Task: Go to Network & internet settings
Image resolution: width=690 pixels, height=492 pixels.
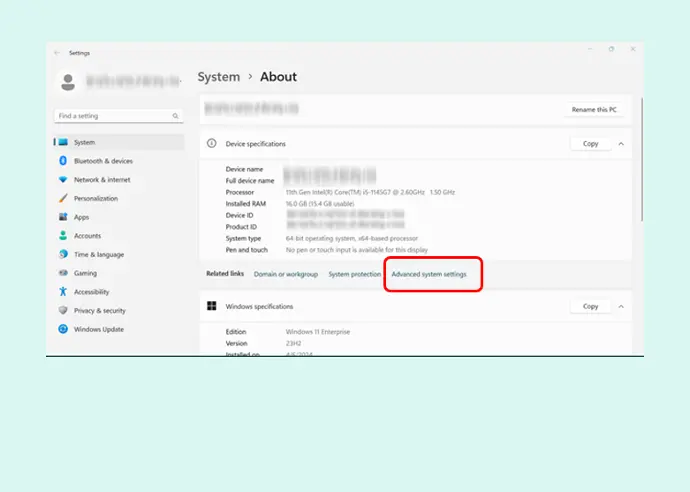Action: point(118,180)
